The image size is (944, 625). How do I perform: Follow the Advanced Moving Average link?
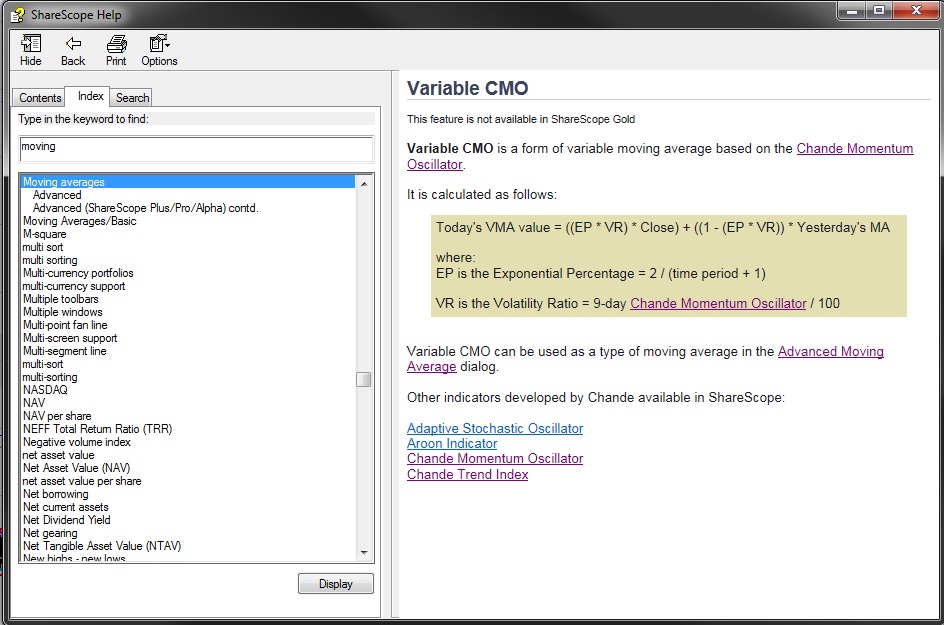tap(830, 351)
